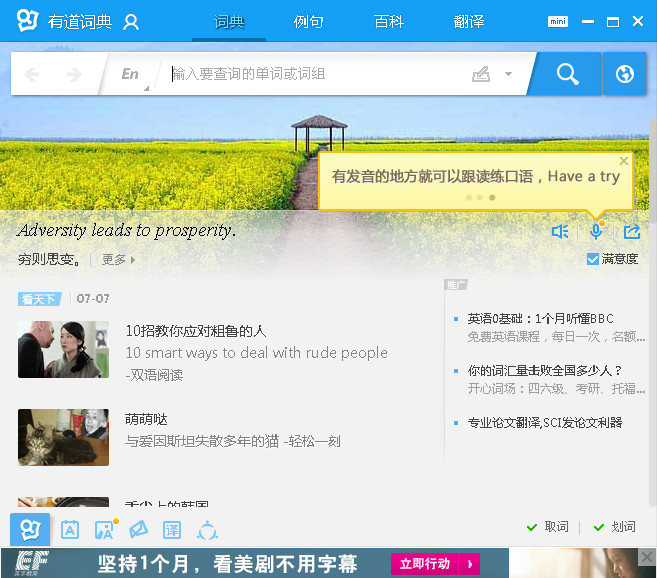This screenshot has height=578, width=657.
Task: Switch to mini window mode
Action: pos(558,21)
